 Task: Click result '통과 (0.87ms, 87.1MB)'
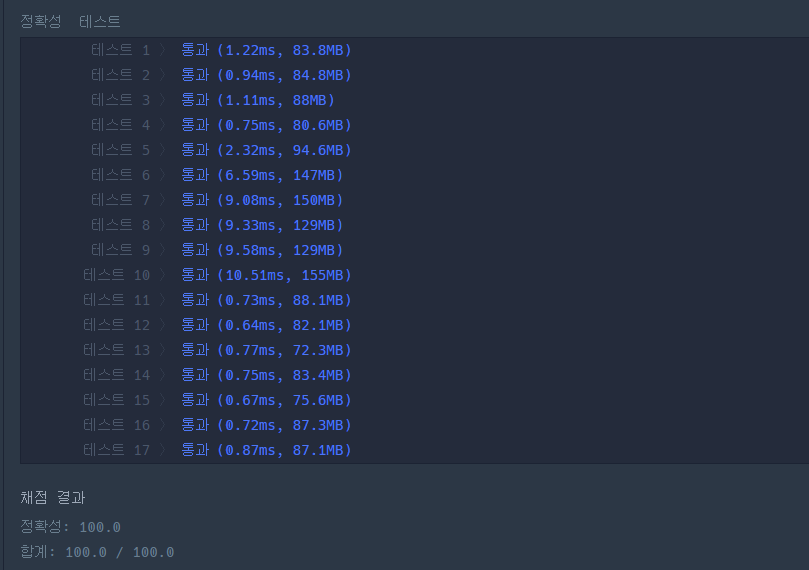[266, 450]
